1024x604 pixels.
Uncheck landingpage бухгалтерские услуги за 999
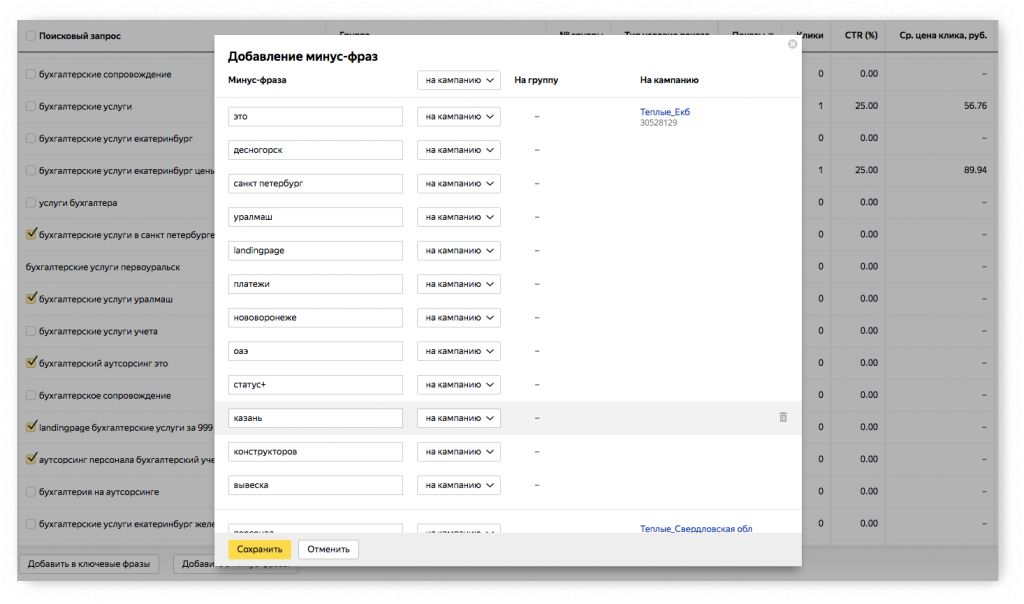[31, 427]
